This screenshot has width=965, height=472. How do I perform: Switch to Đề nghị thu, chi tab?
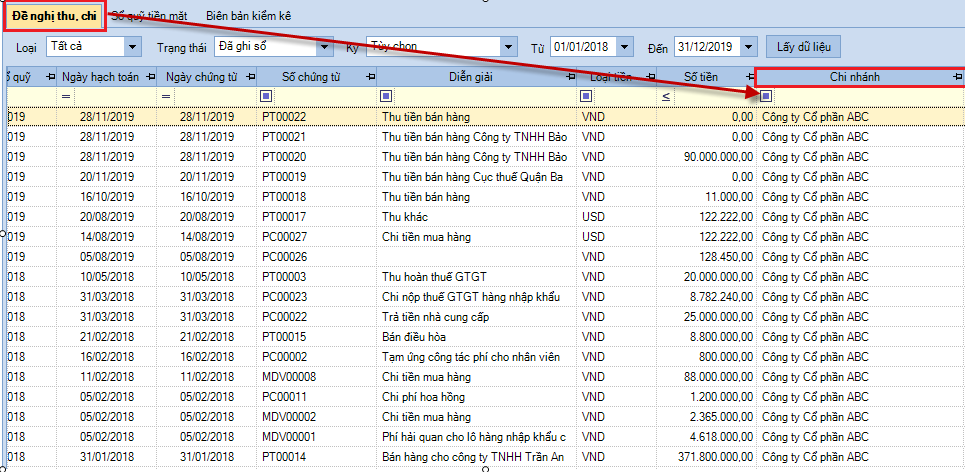tap(54, 16)
